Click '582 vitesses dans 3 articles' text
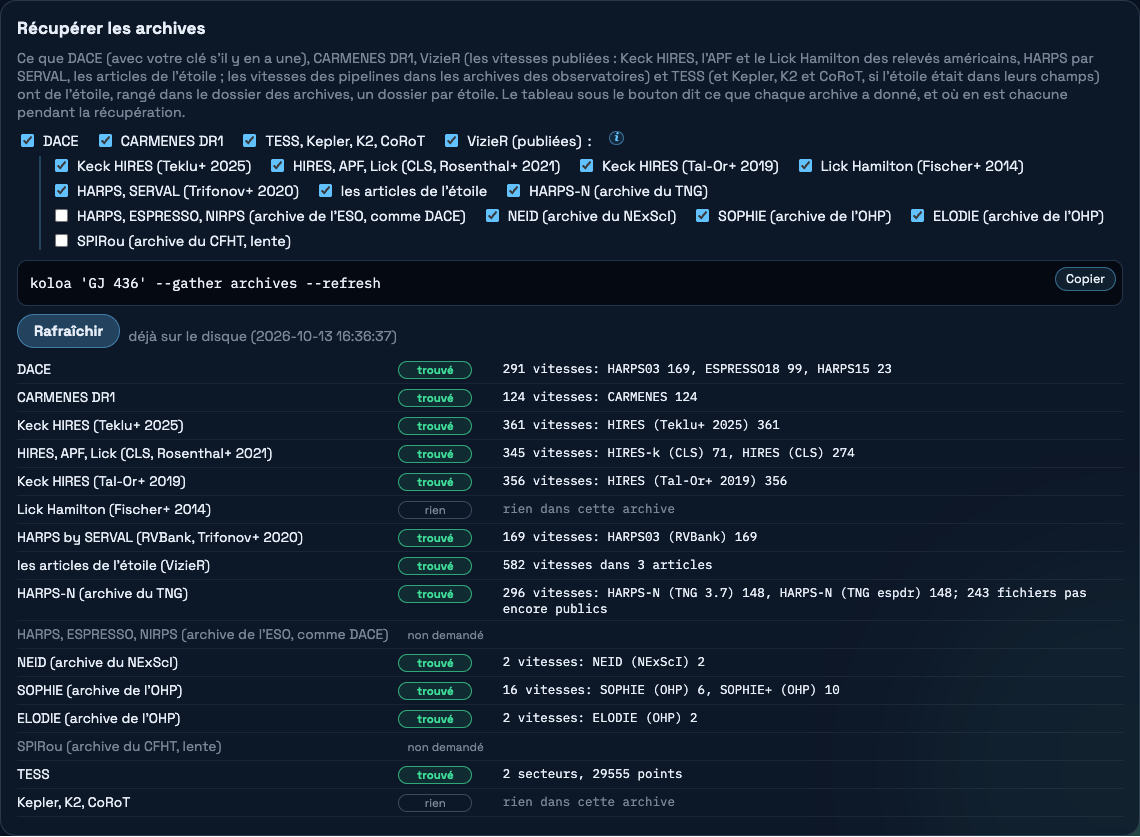This screenshot has height=837, width=1140. click(607, 565)
